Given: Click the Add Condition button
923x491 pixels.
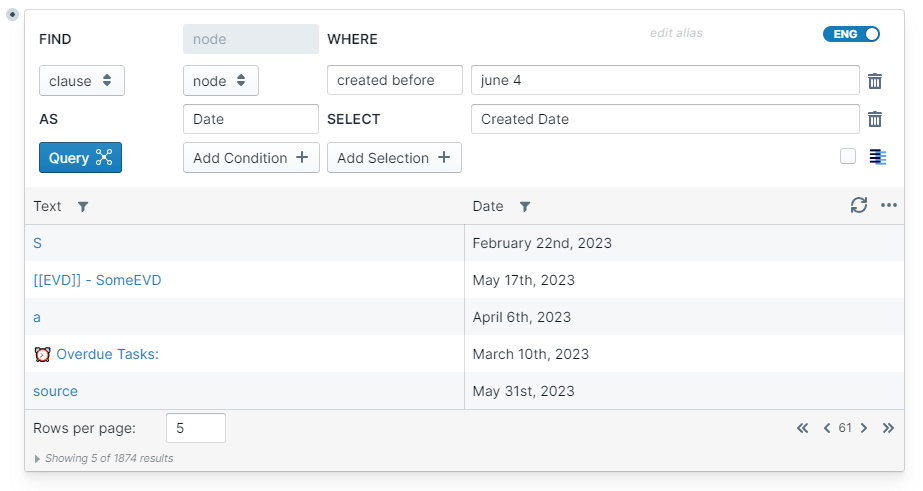Looking at the screenshot, I should (251, 158).
